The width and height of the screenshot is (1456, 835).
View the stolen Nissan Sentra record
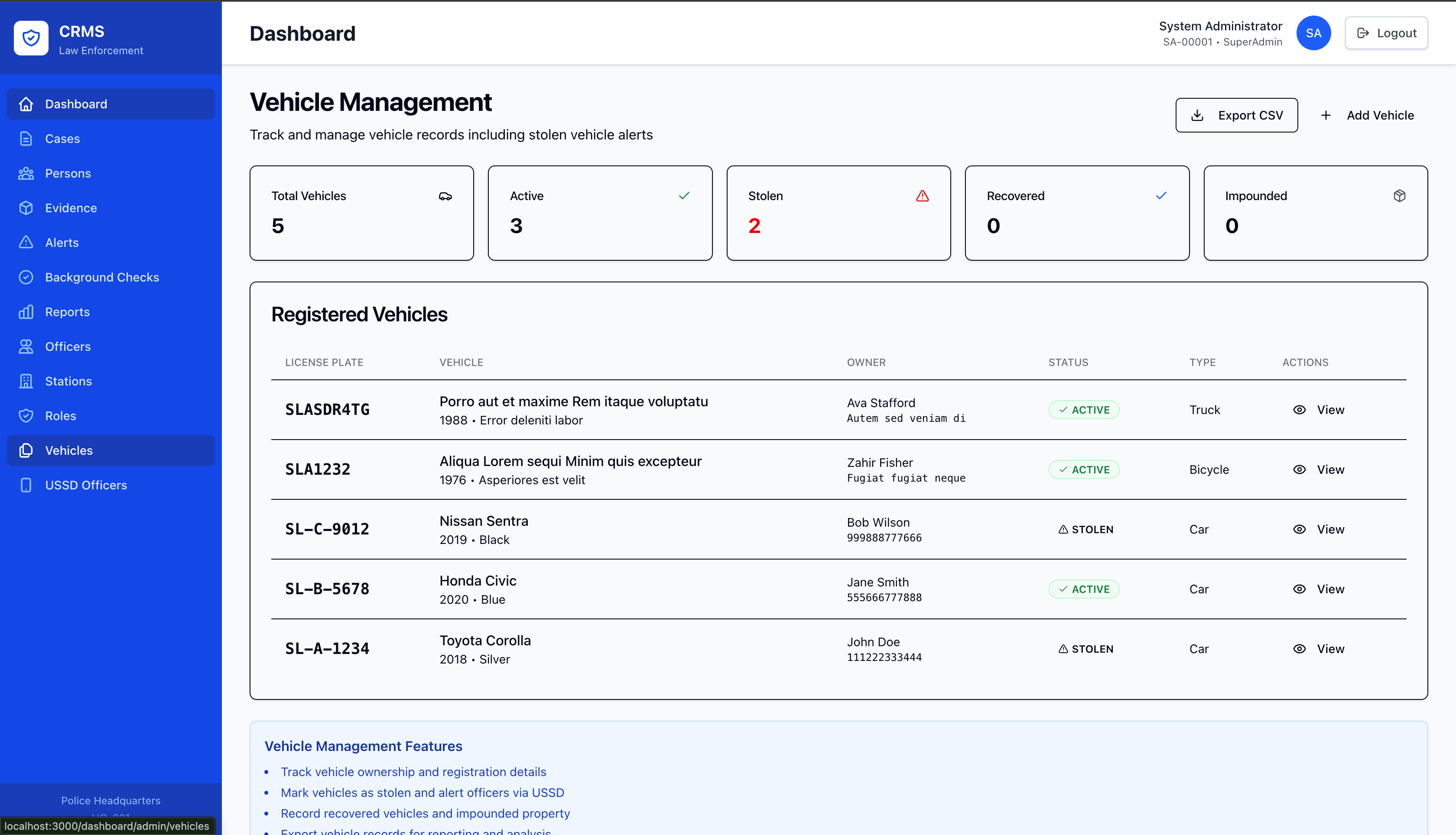coord(1318,529)
